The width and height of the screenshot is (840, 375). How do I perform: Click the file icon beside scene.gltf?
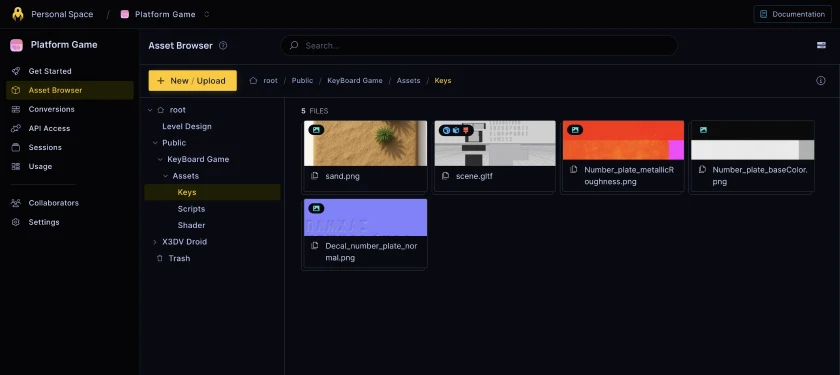coord(445,176)
